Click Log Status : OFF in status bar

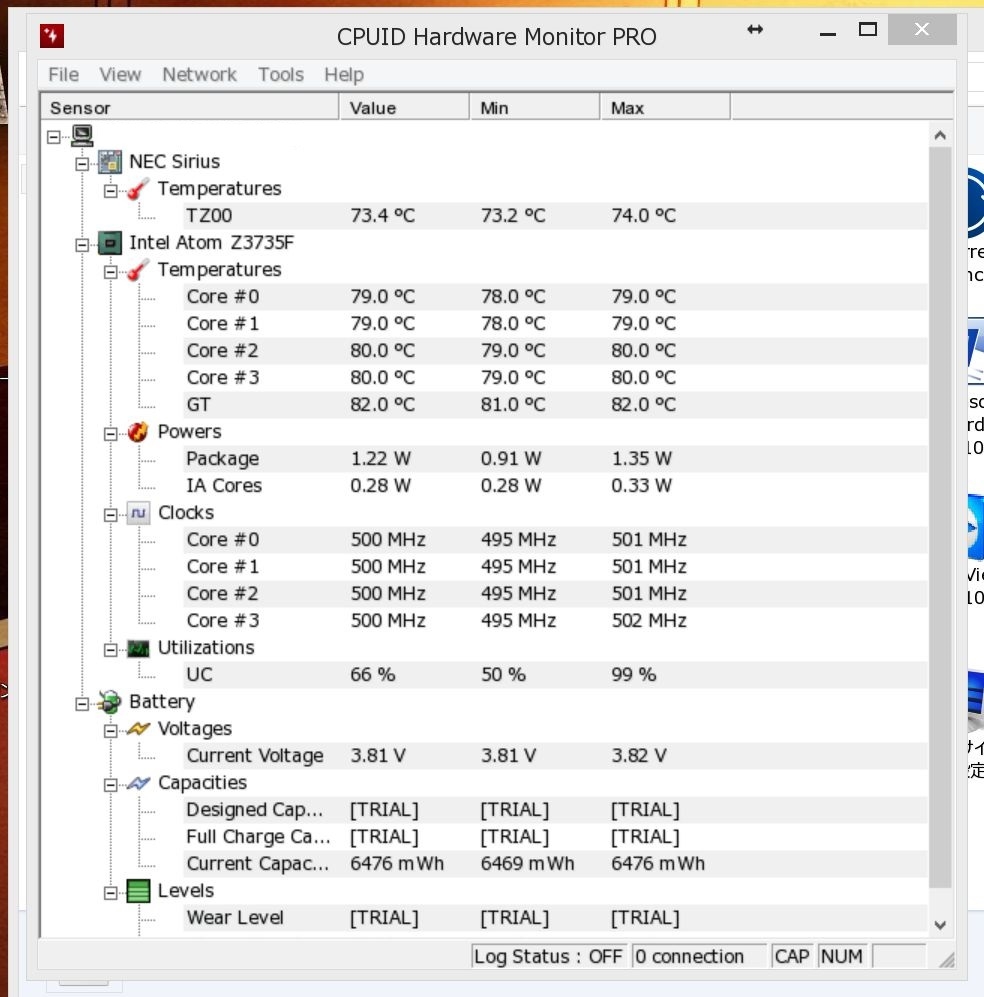548,956
